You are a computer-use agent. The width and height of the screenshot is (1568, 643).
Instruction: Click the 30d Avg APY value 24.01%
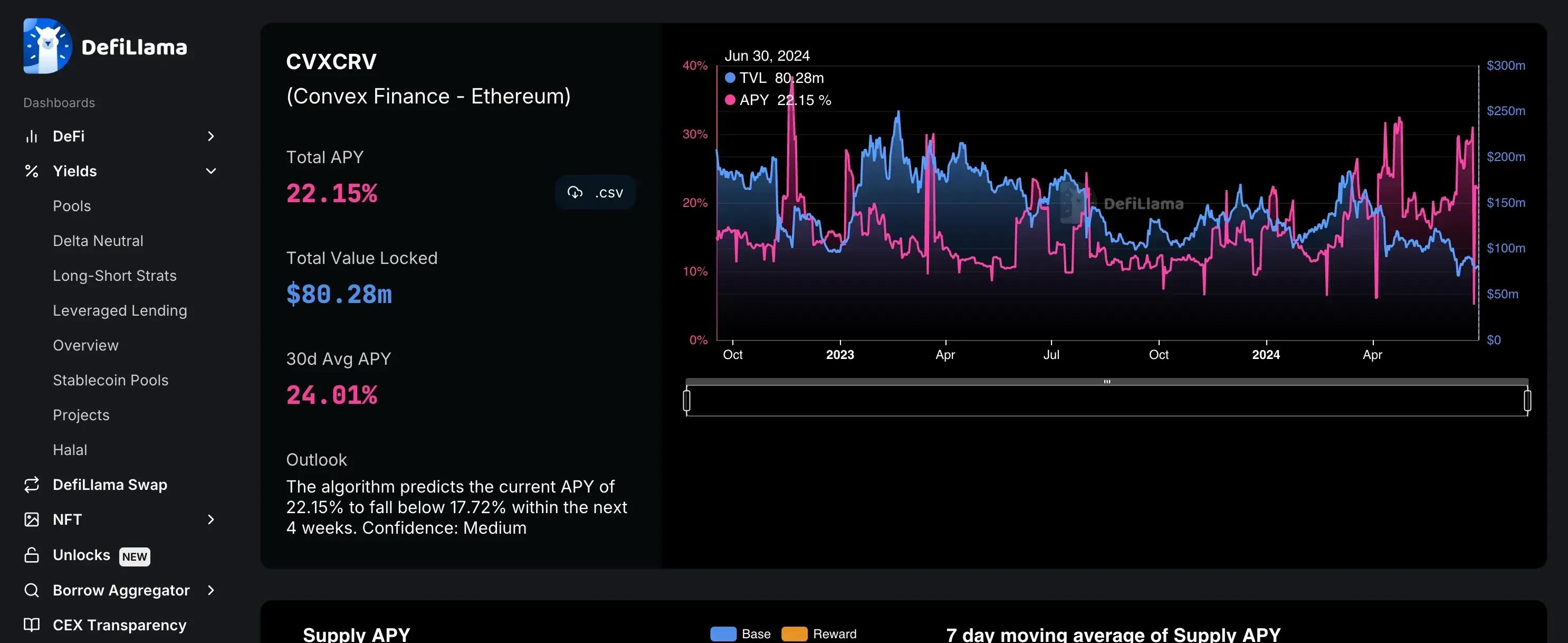pos(332,395)
